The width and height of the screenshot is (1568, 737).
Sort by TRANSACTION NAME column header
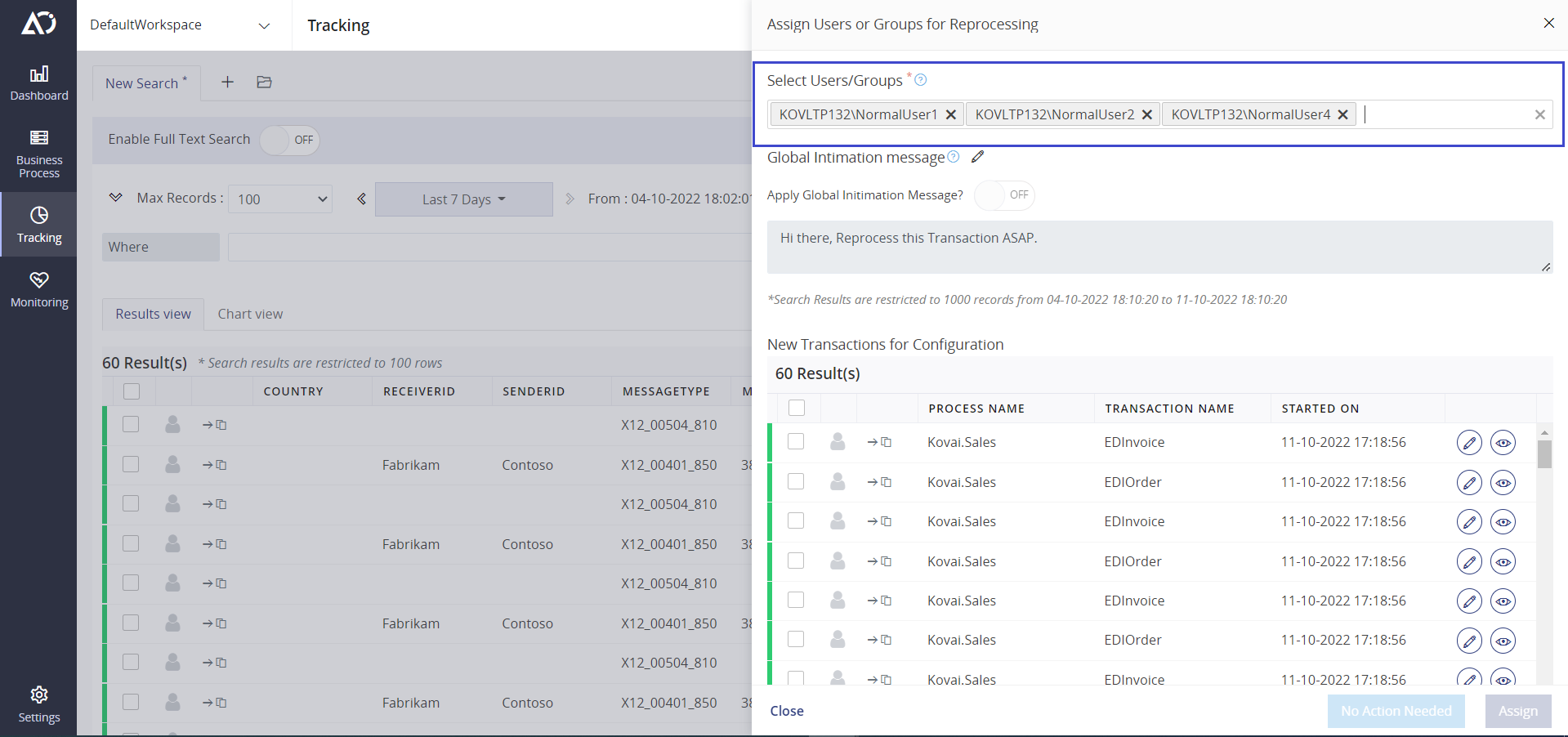pos(1169,409)
